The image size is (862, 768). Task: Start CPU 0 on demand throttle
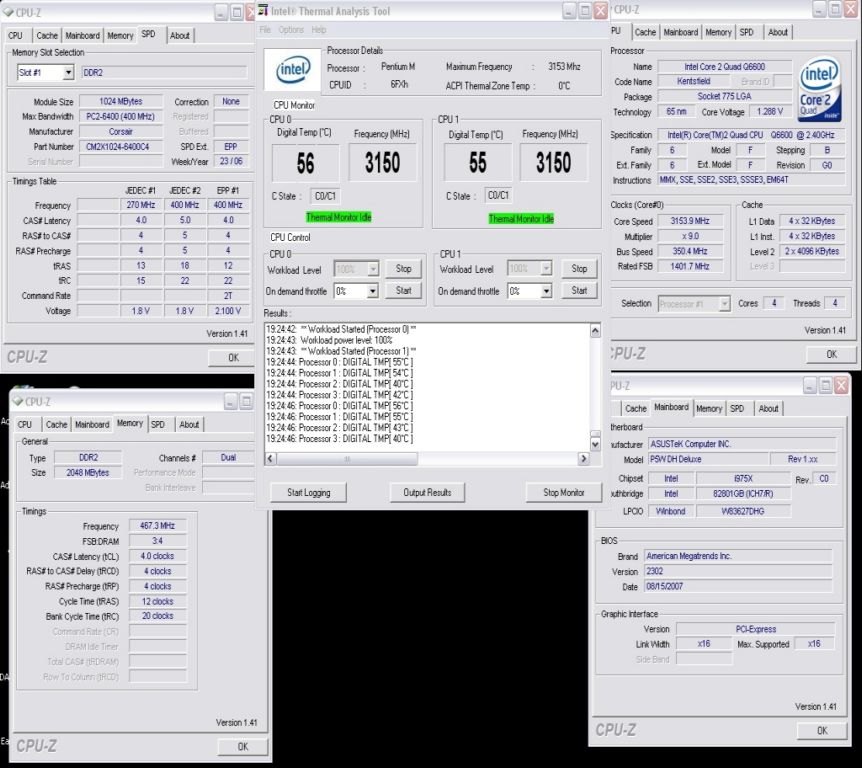pos(404,290)
